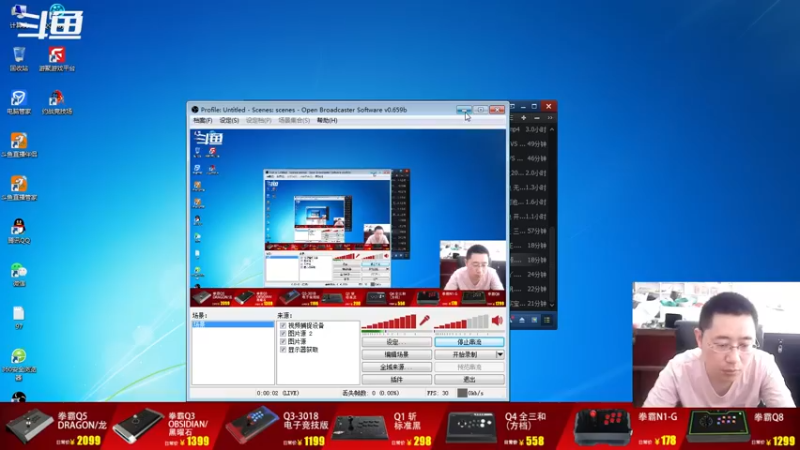Open the Recycle Bin desktop icon
The height and width of the screenshot is (450, 800).
click(x=19, y=59)
